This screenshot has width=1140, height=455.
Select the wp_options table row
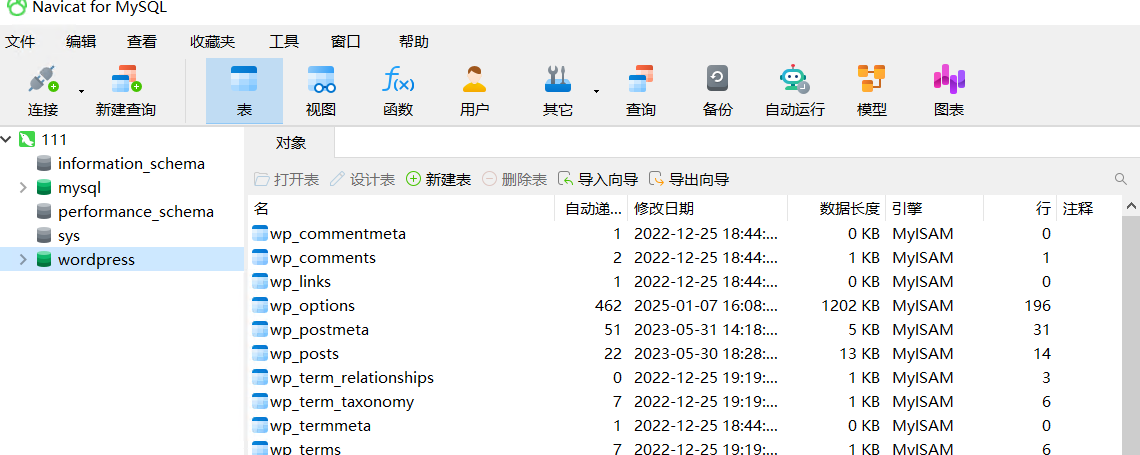pyautogui.click(x=686, y=305)
